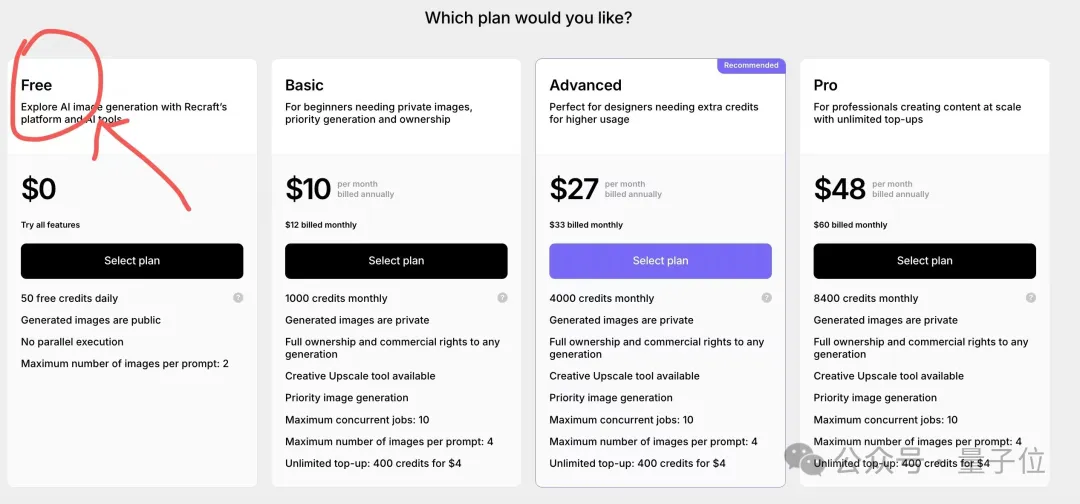Click the Advanced plan heading
This screenshot has height=504, width=1080.
[x=585, y=85]
